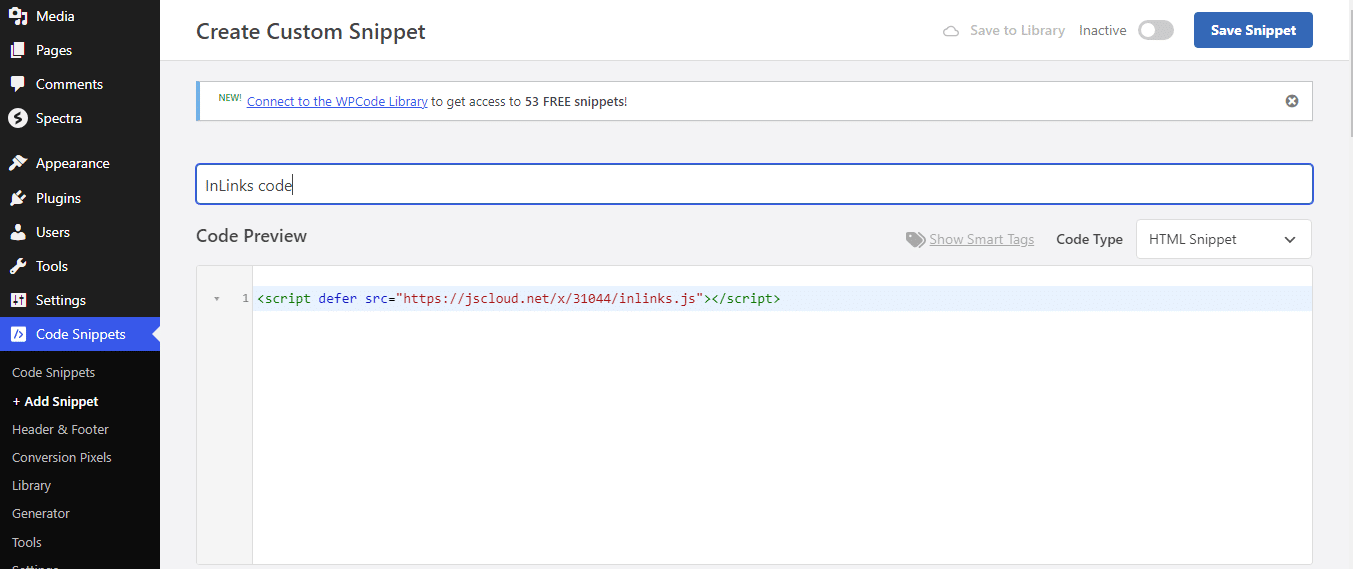Open Media via its sidebar icon
This screenshot has height=569, width=1353.
tap(18, 16)
